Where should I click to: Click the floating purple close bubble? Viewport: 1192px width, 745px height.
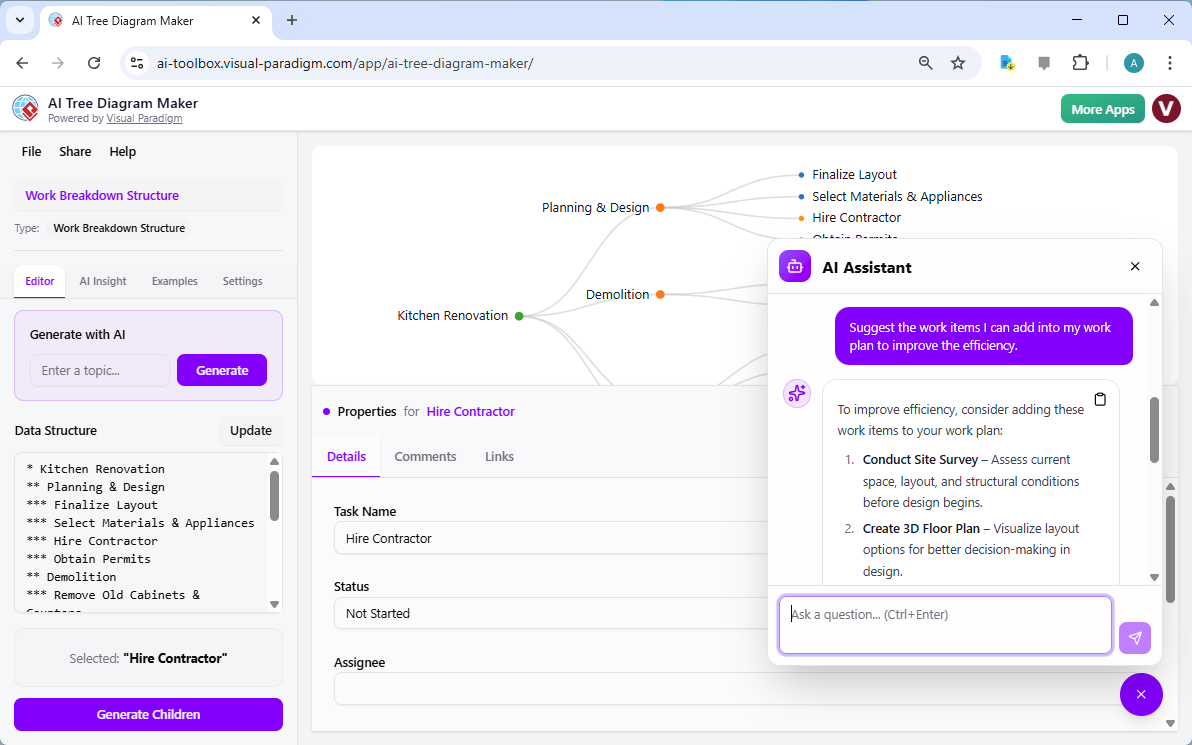coord(1141,694)
